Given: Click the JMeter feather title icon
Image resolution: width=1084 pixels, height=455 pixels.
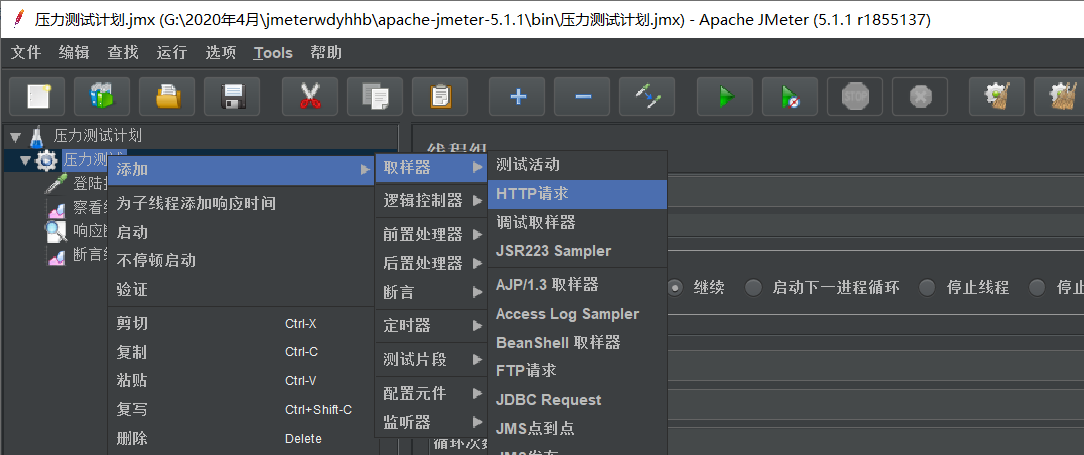Looking at the screenshot, I should pos(19,19).
